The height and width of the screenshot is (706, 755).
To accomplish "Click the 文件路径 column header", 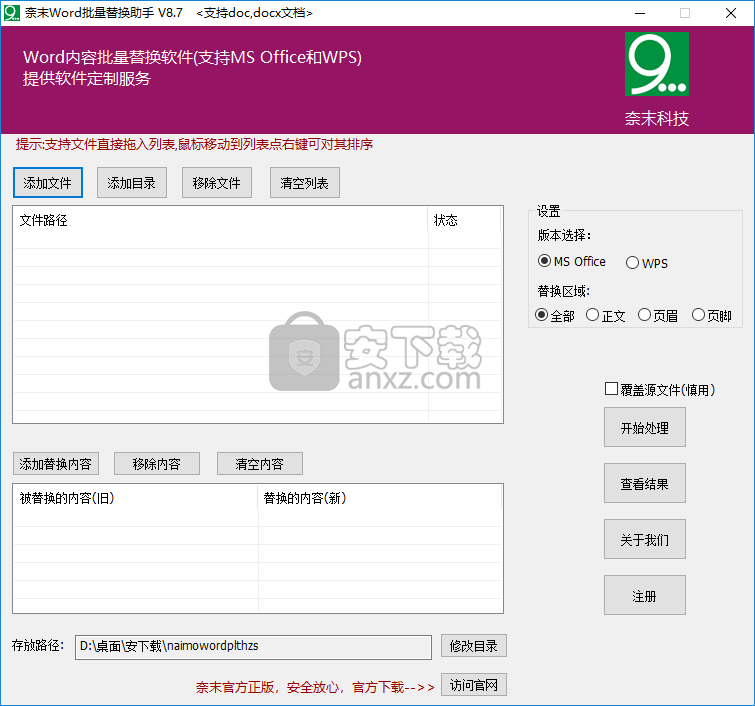I will pyautogui.click(x=221, y=220).
